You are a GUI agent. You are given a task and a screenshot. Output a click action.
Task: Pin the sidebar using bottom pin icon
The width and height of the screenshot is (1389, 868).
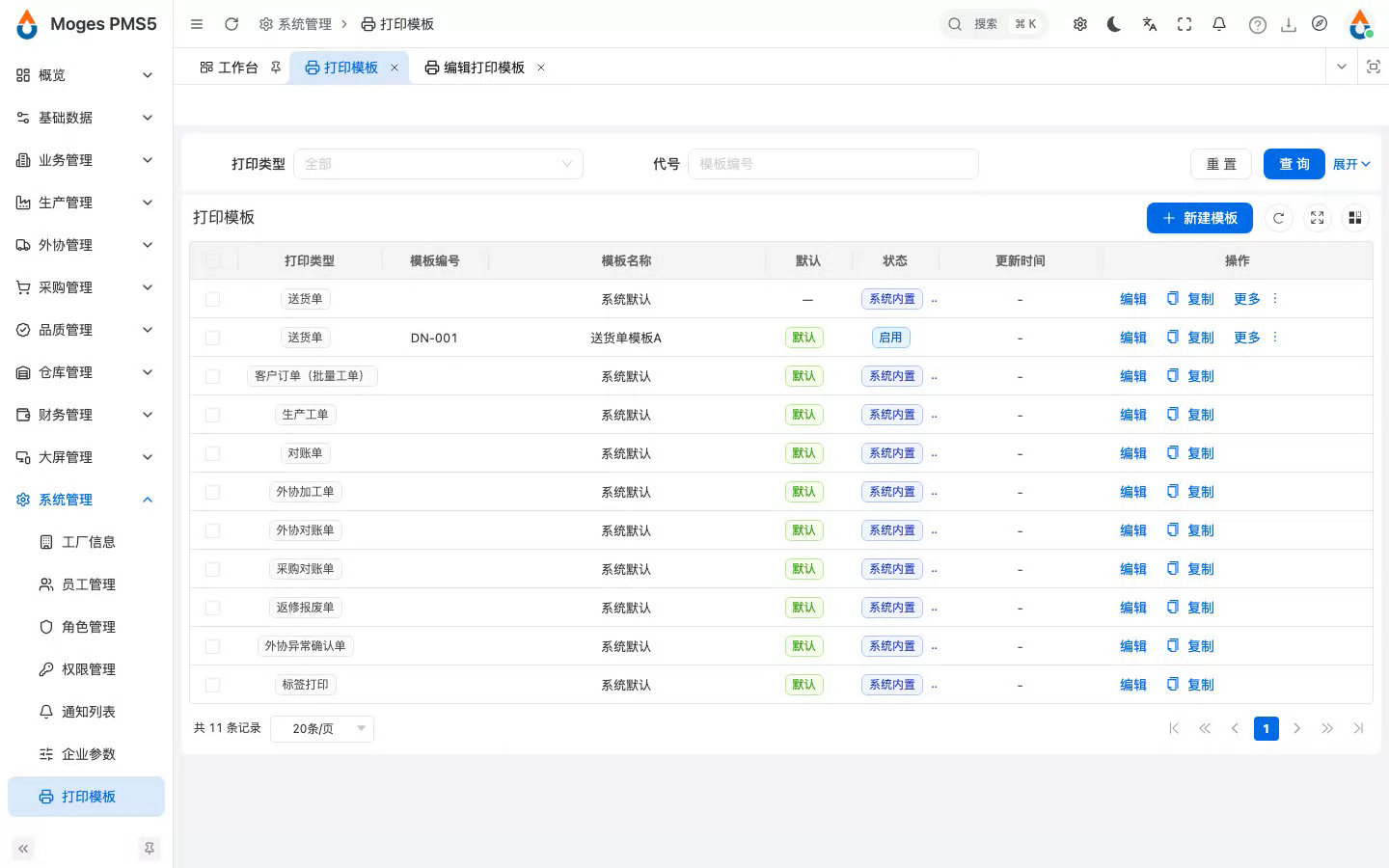click(149, 849)
